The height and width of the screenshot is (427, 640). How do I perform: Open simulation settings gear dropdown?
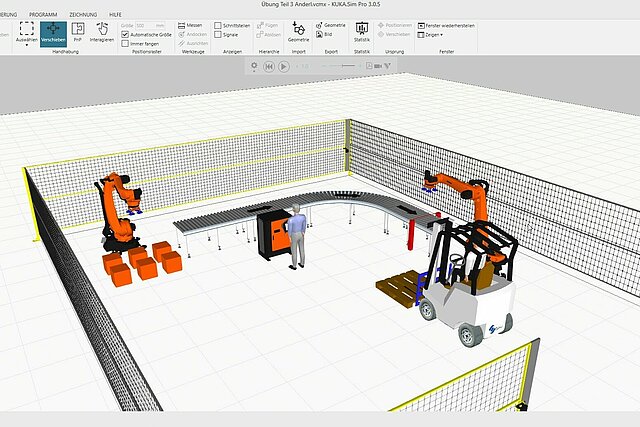click(255, 66)
